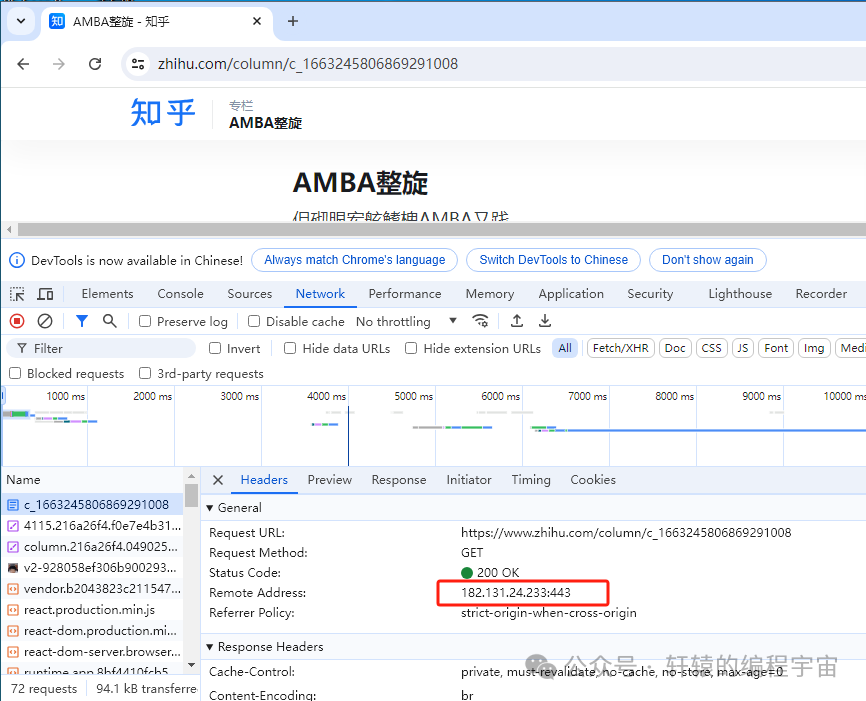Viewport: 866px width, 701px height.
Task: Select react.production.min.js request
Action: (x=92, y=610)
